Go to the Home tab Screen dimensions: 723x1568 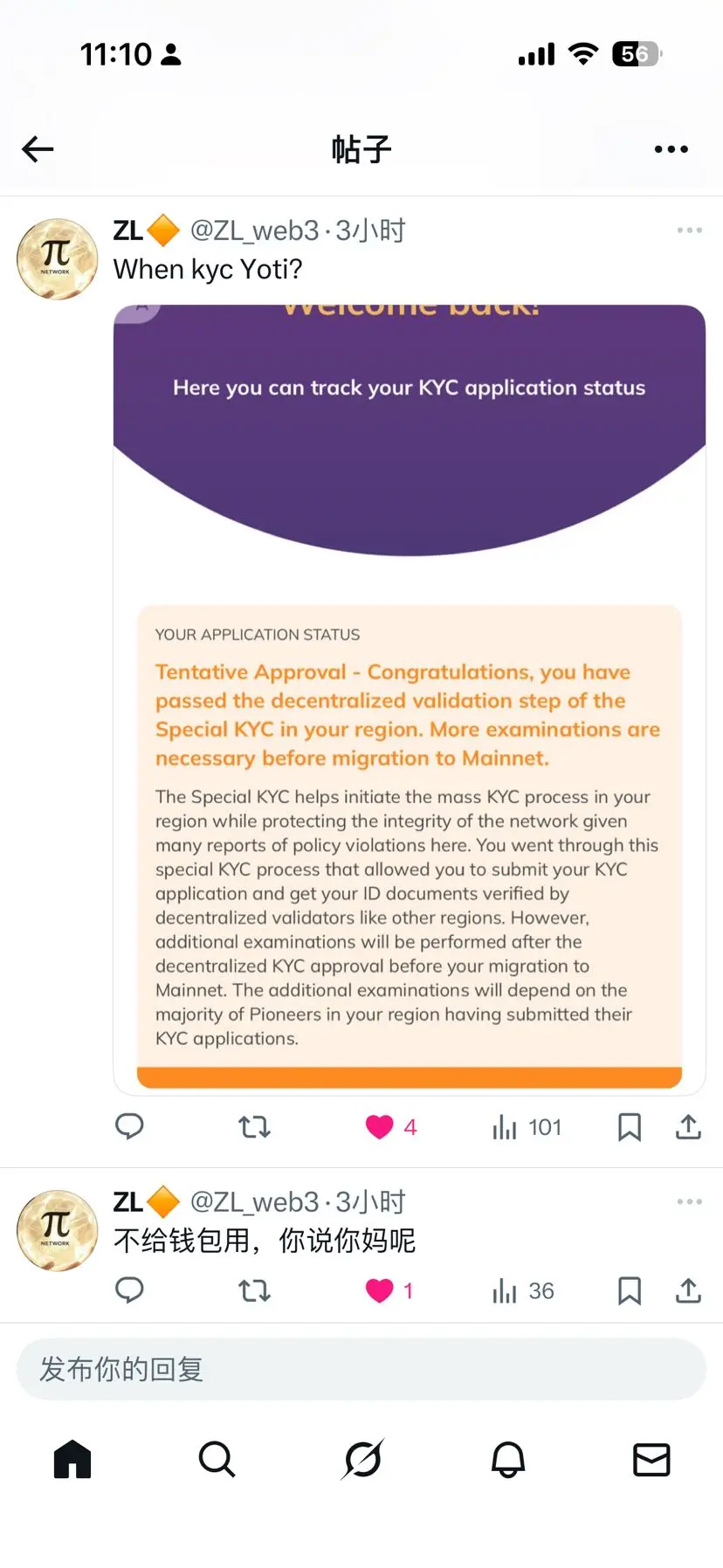(72, 1459)
